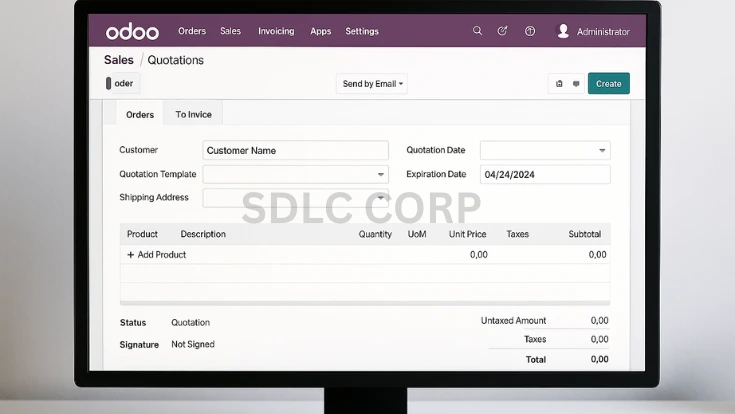The height and width of the screenshot is (414, 735).
Task: Switch to the To Invice tab
Action: pos(193,114)
